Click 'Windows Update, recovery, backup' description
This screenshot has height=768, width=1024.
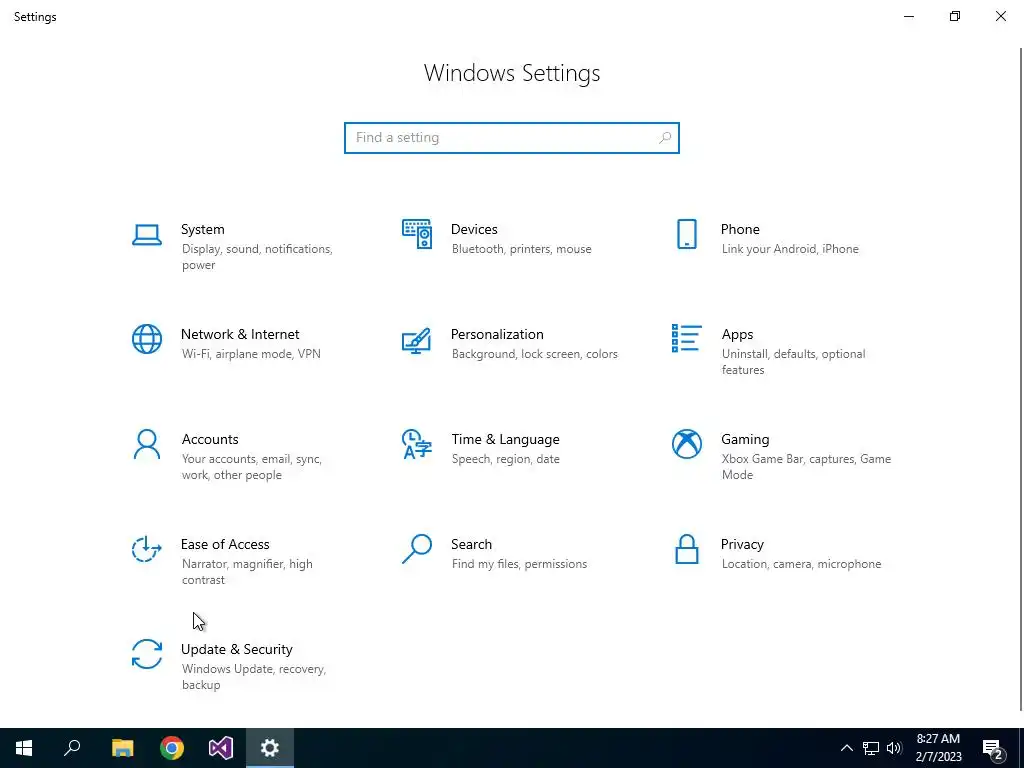pyautogui.click(x=253, y=677)
